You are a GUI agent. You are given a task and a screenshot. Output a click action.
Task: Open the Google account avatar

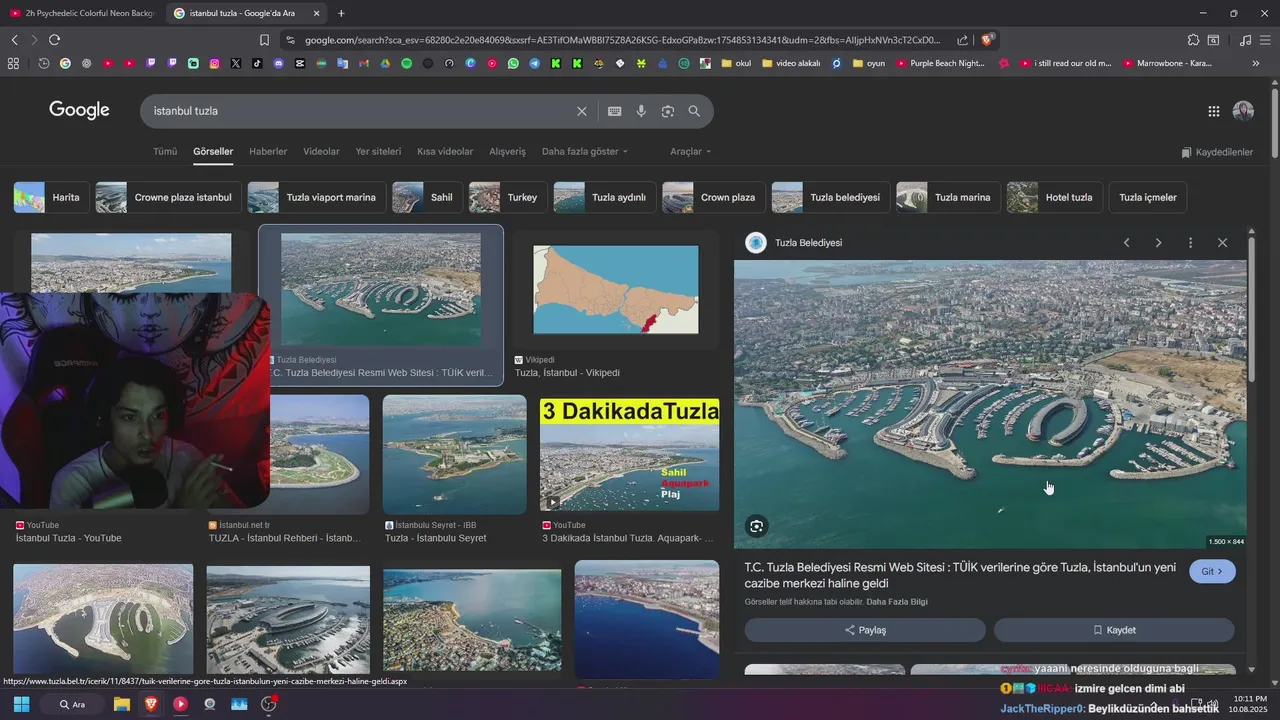[x=1243, y=111]
